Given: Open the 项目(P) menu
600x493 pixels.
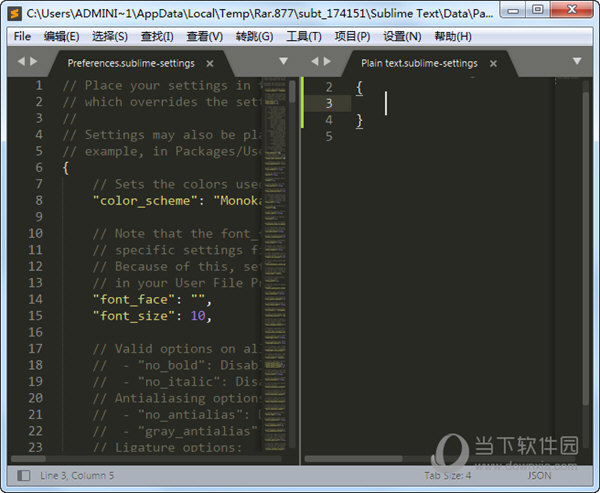Looking at the screenshot, I should pyautogui.click(x=352, y=36).
